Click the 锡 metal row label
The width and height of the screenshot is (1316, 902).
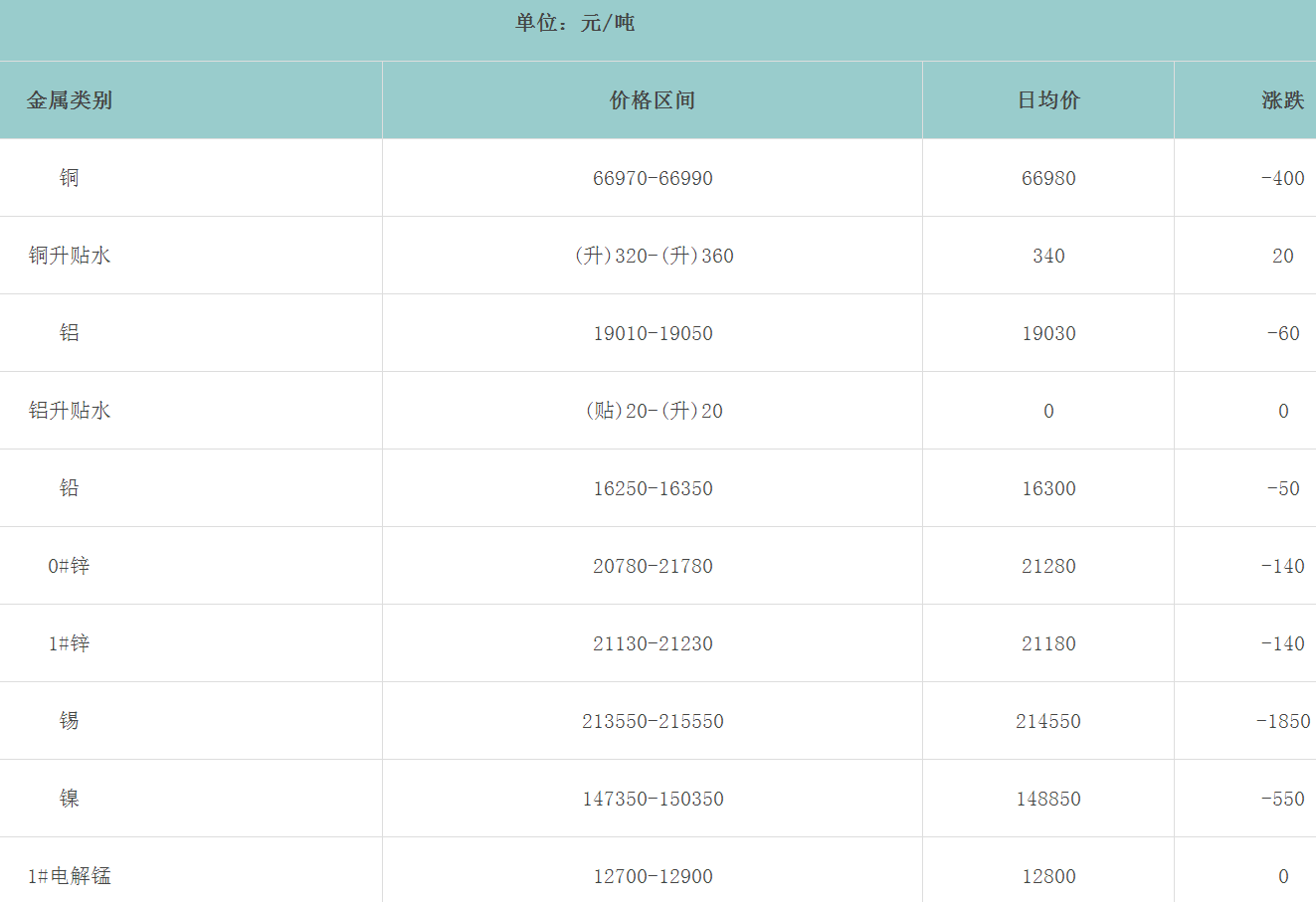point(69,721)
